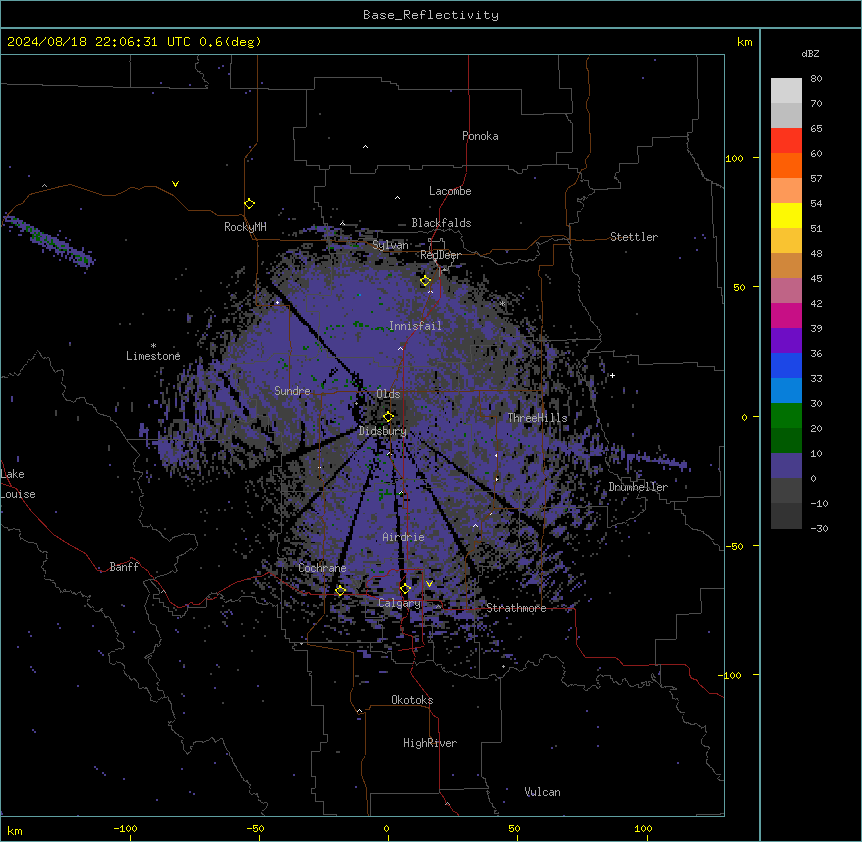This screenshot has width=862, height=842.
Task: Click the RockyMH label
Action: [x=245, y=227]
